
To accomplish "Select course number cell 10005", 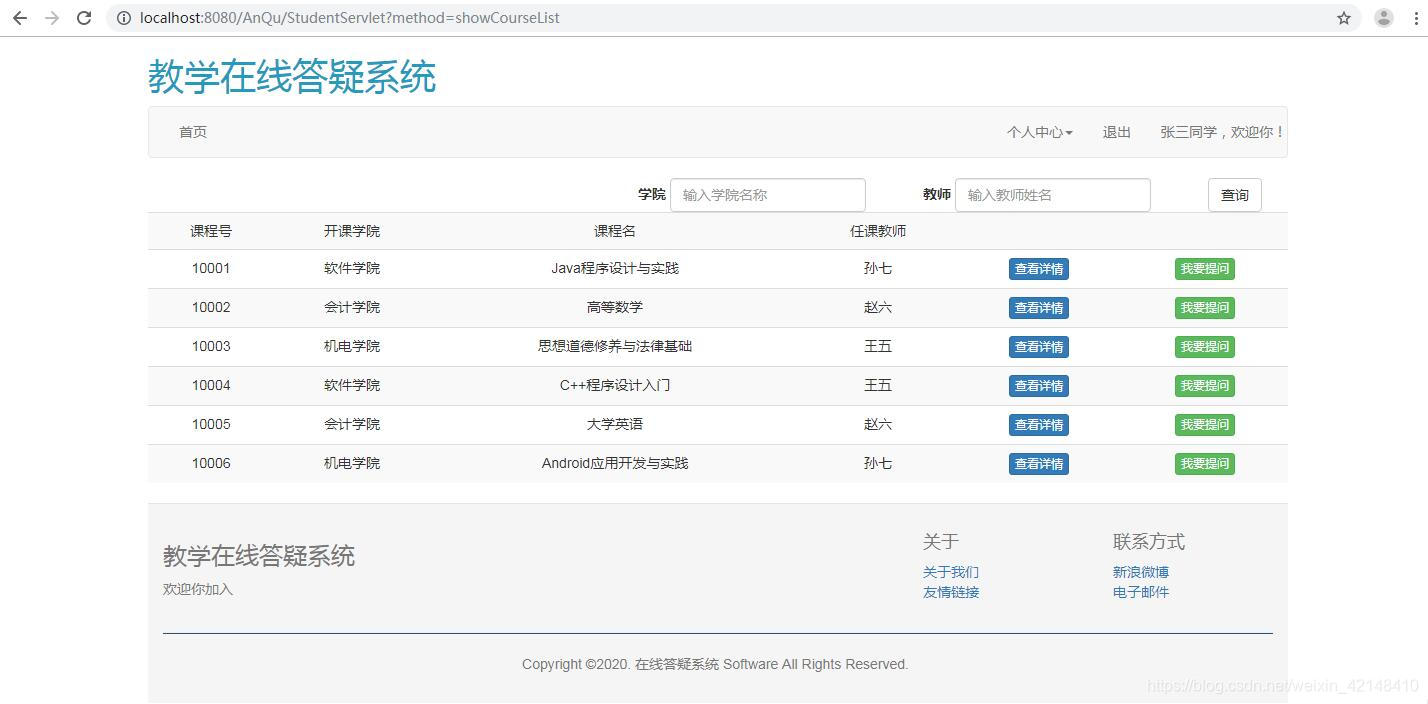I will click(211, 425).
